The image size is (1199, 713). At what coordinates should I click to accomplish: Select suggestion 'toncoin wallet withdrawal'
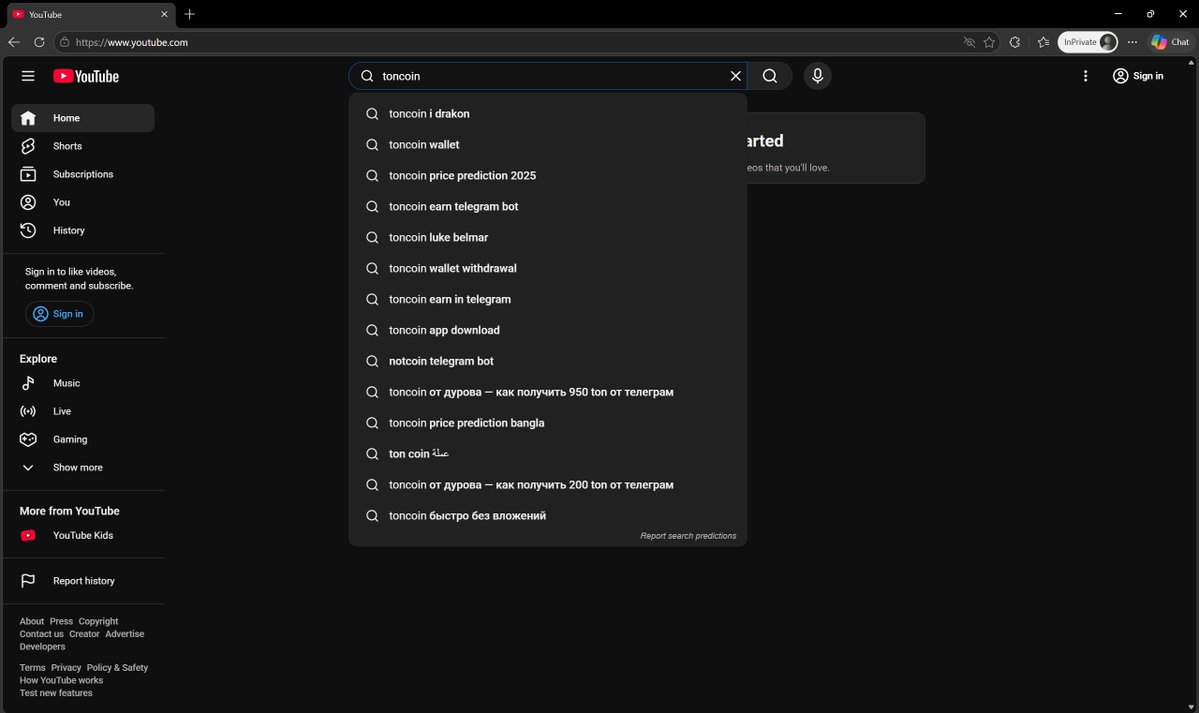[x=548, y=269]
